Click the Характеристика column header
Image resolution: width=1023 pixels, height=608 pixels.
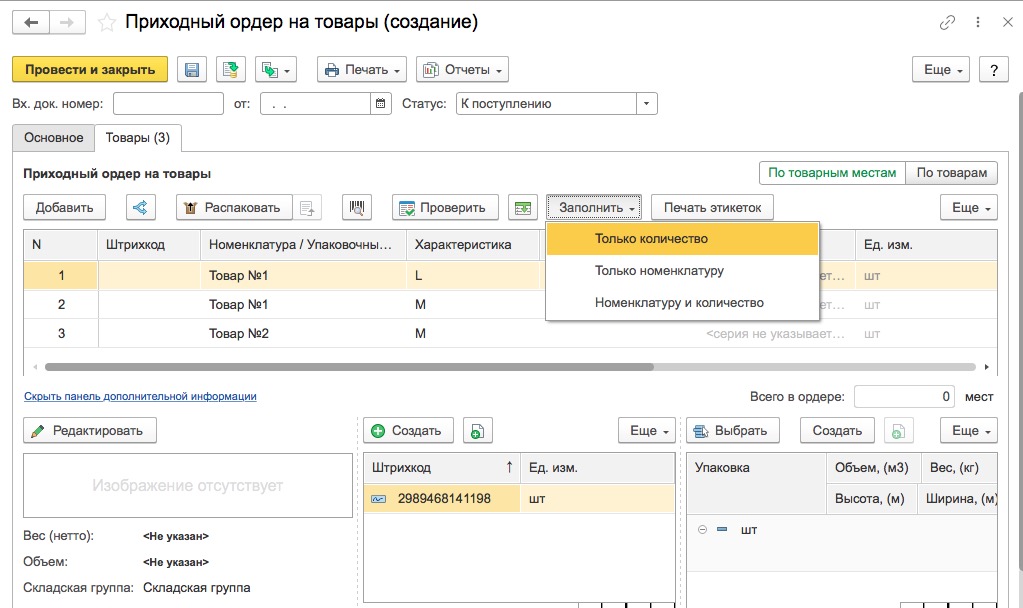click(473, 245)
